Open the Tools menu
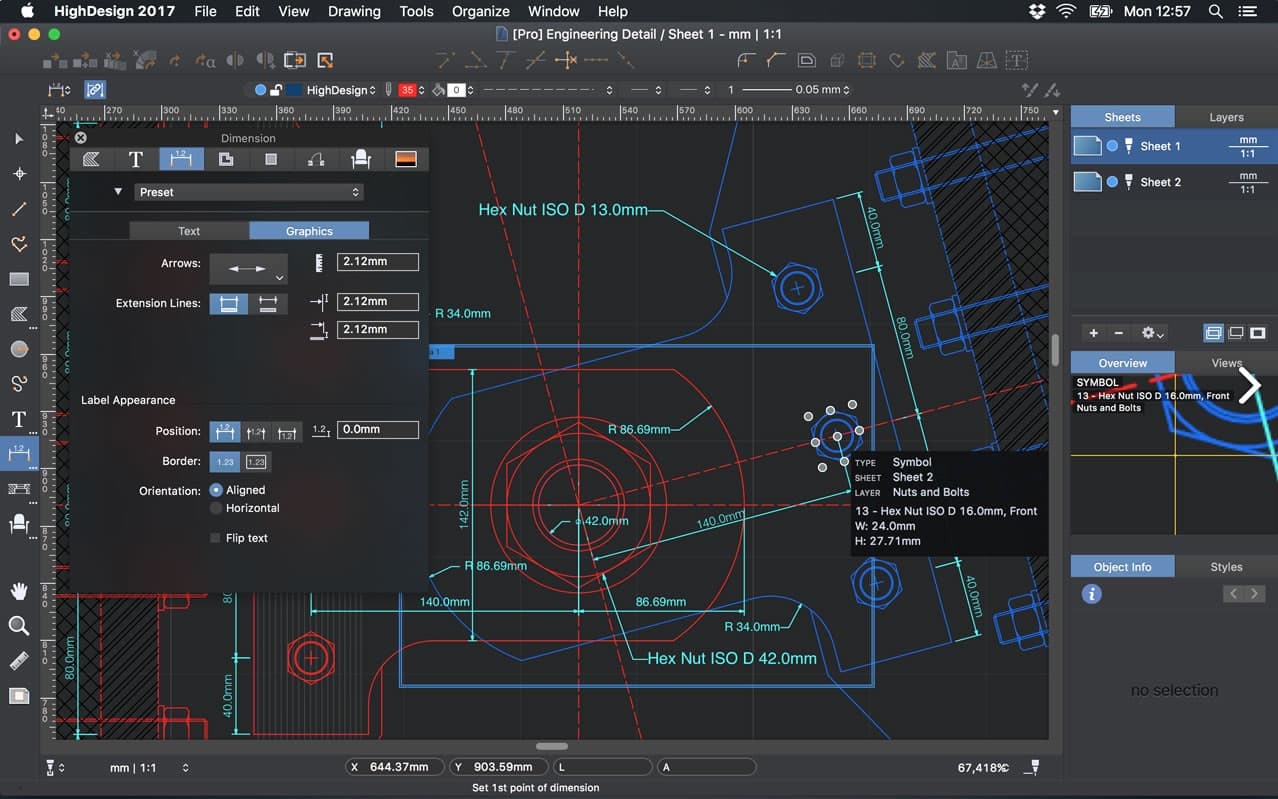 [416, 12]
